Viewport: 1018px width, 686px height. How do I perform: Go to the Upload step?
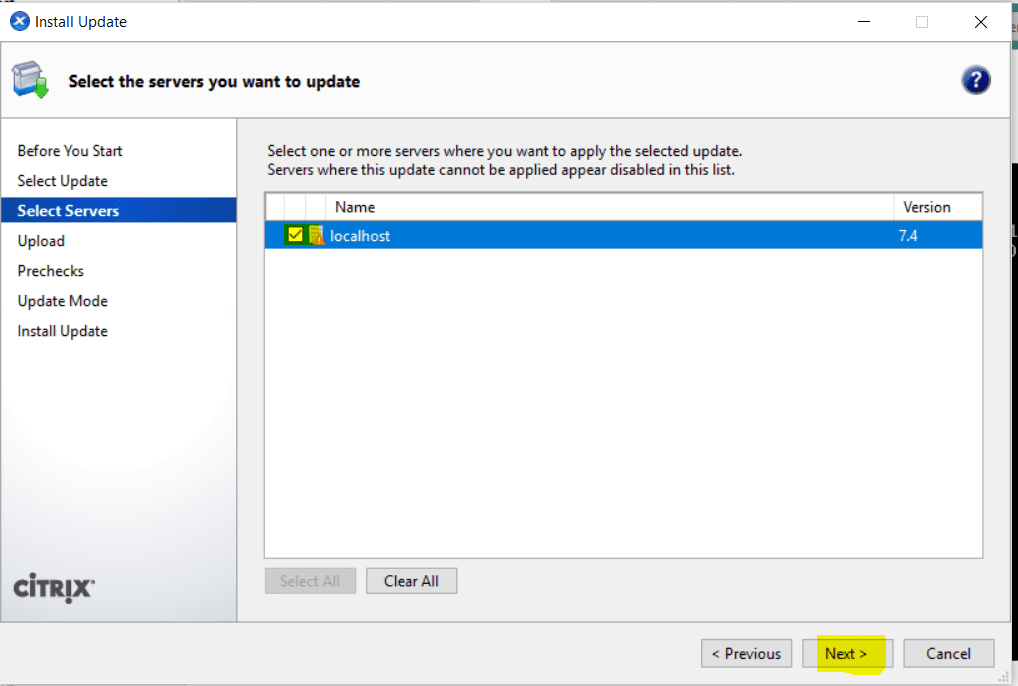pyautogui.click(x=41, y=240)
